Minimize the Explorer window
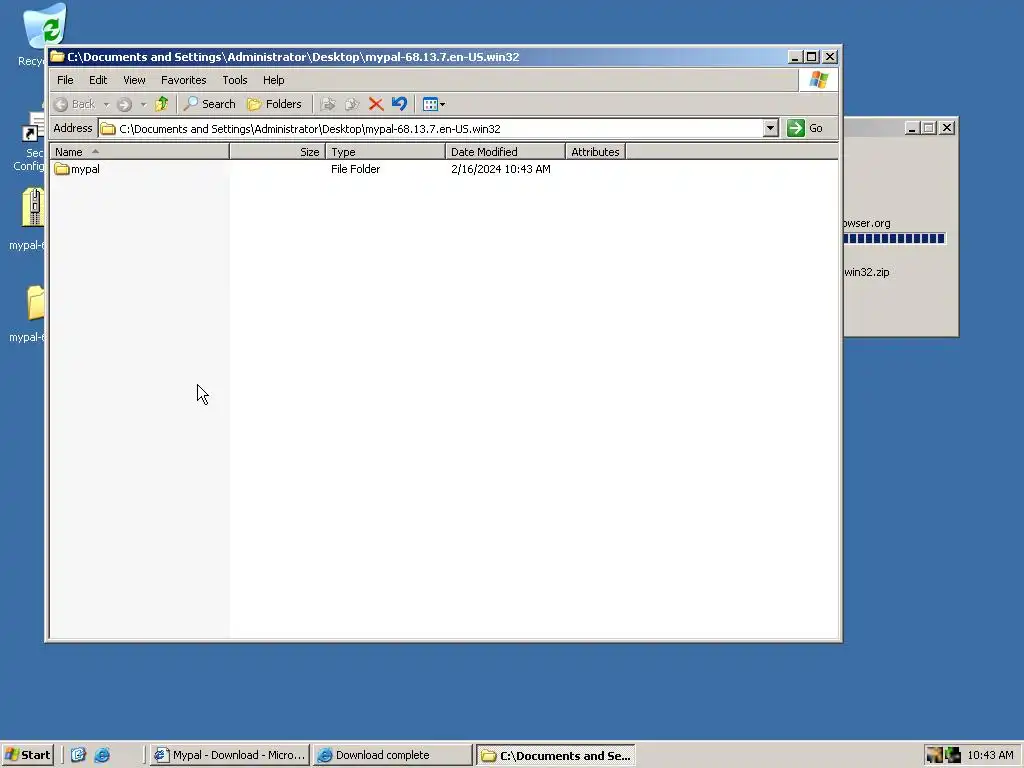The width and height of the screenshot is (1024, 768). [x=795, y=57]
